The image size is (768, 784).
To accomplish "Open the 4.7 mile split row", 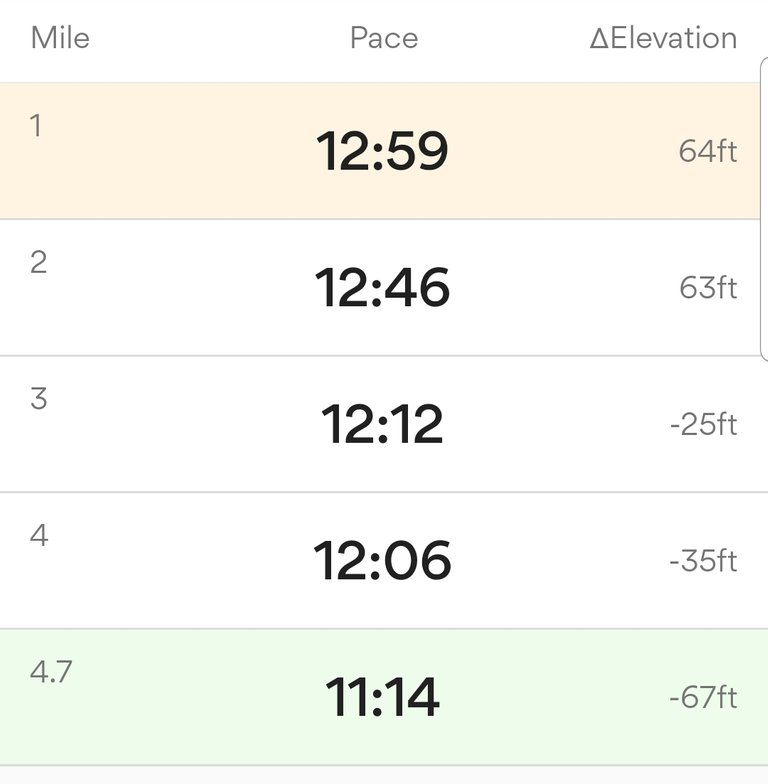I will (384, 697).
